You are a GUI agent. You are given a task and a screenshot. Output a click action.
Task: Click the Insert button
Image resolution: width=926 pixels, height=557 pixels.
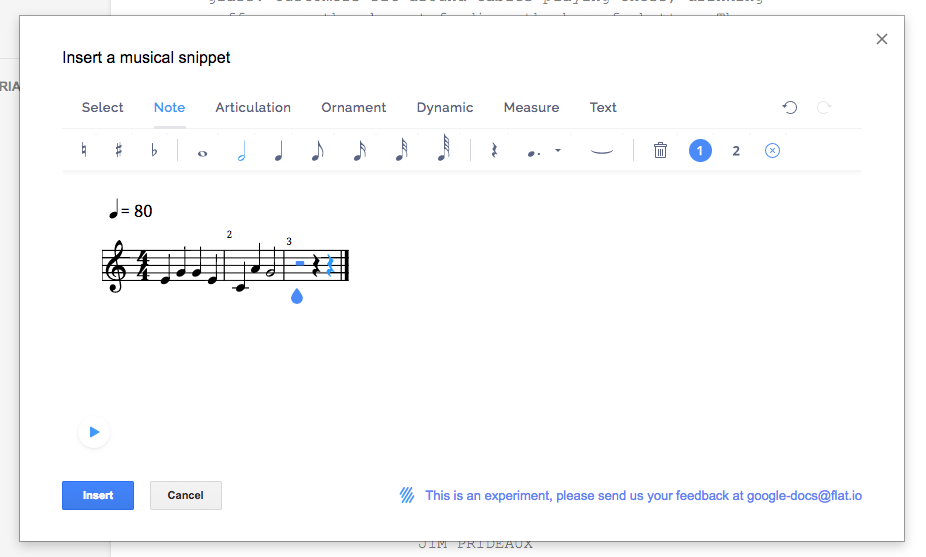click(98, 495)
